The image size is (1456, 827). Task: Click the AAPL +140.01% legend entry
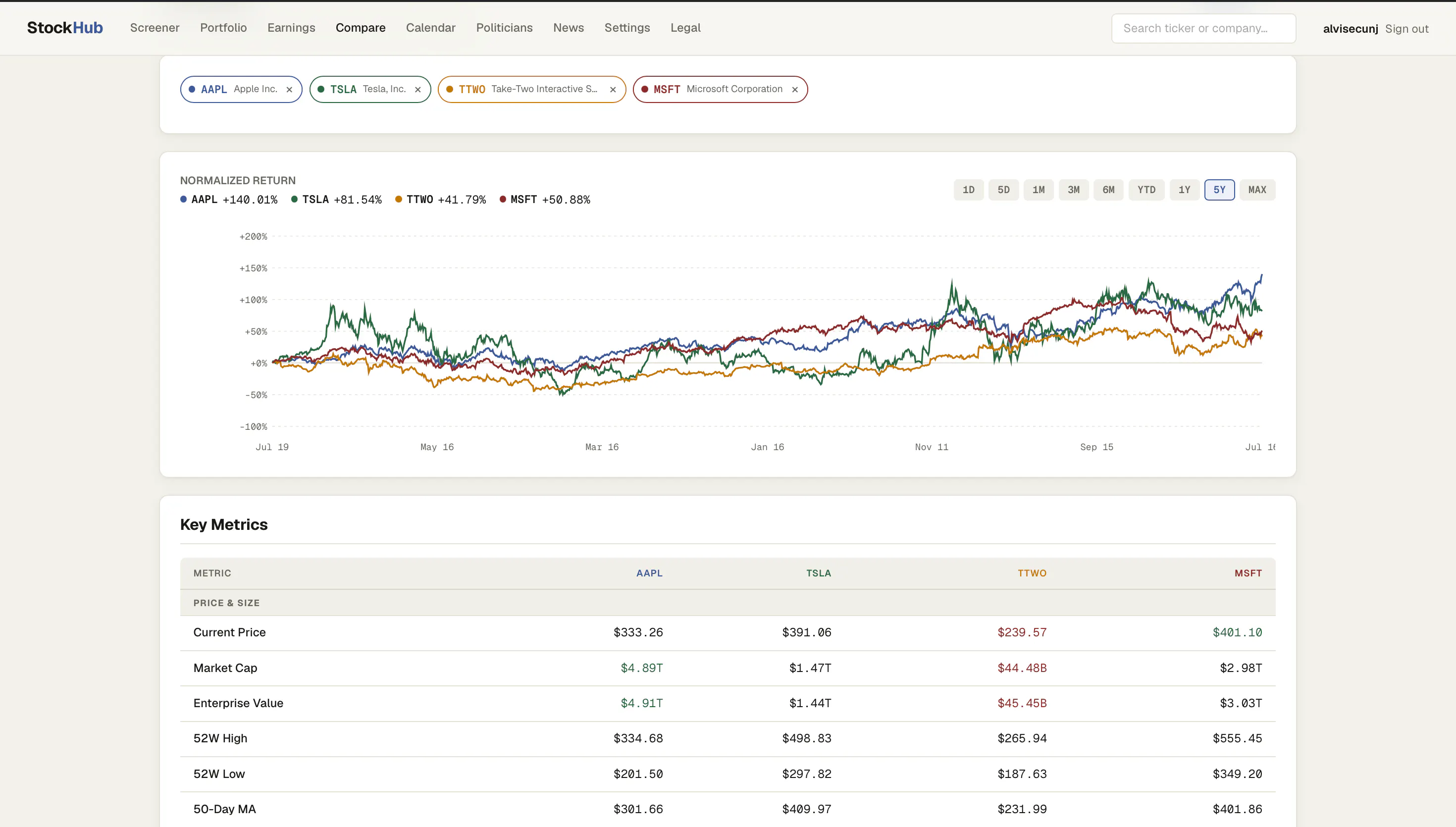tap(229, 200)
